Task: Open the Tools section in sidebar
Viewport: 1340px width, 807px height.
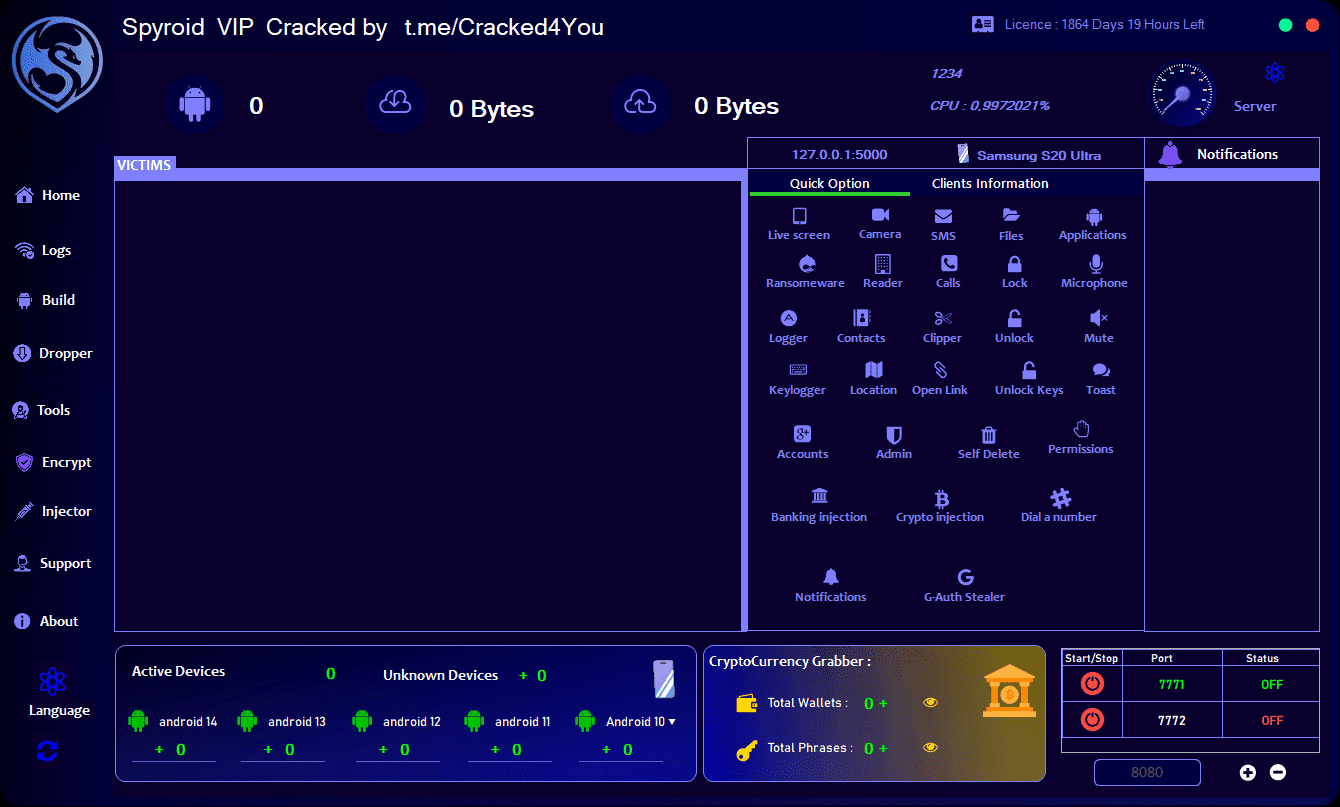Action: pos(41,410)
